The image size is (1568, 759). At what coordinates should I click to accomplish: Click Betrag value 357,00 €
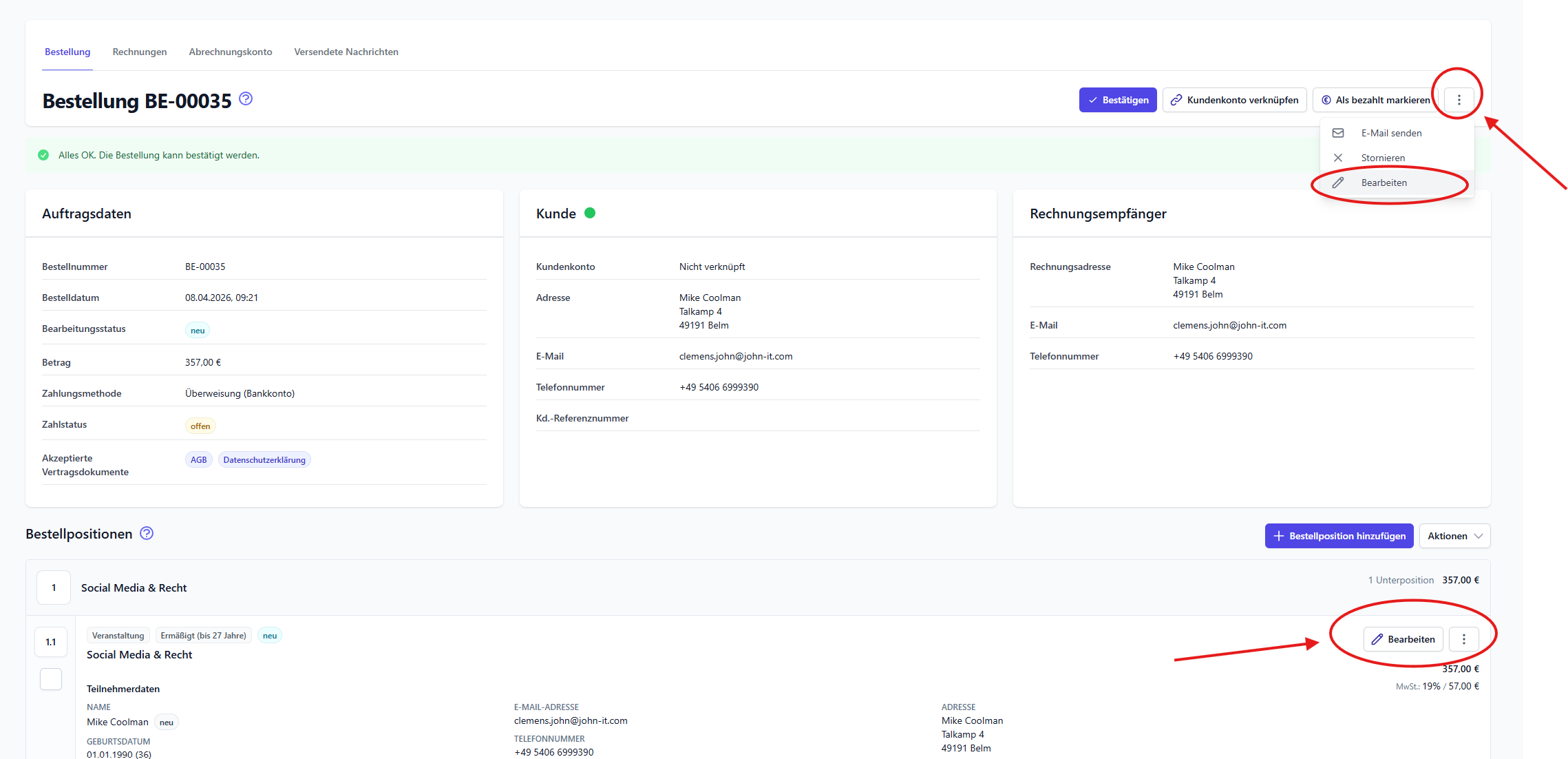203,362
